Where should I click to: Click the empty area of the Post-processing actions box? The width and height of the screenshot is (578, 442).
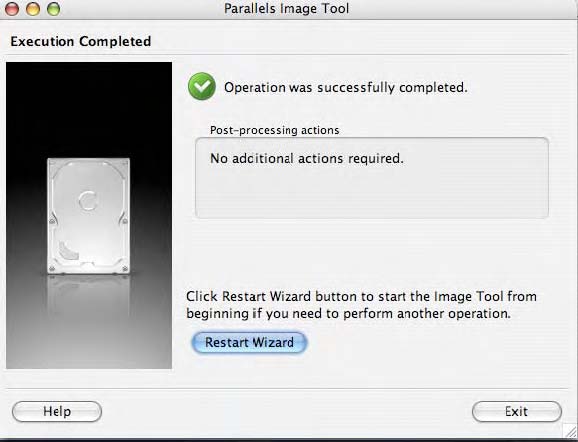[x=372, y=194]
